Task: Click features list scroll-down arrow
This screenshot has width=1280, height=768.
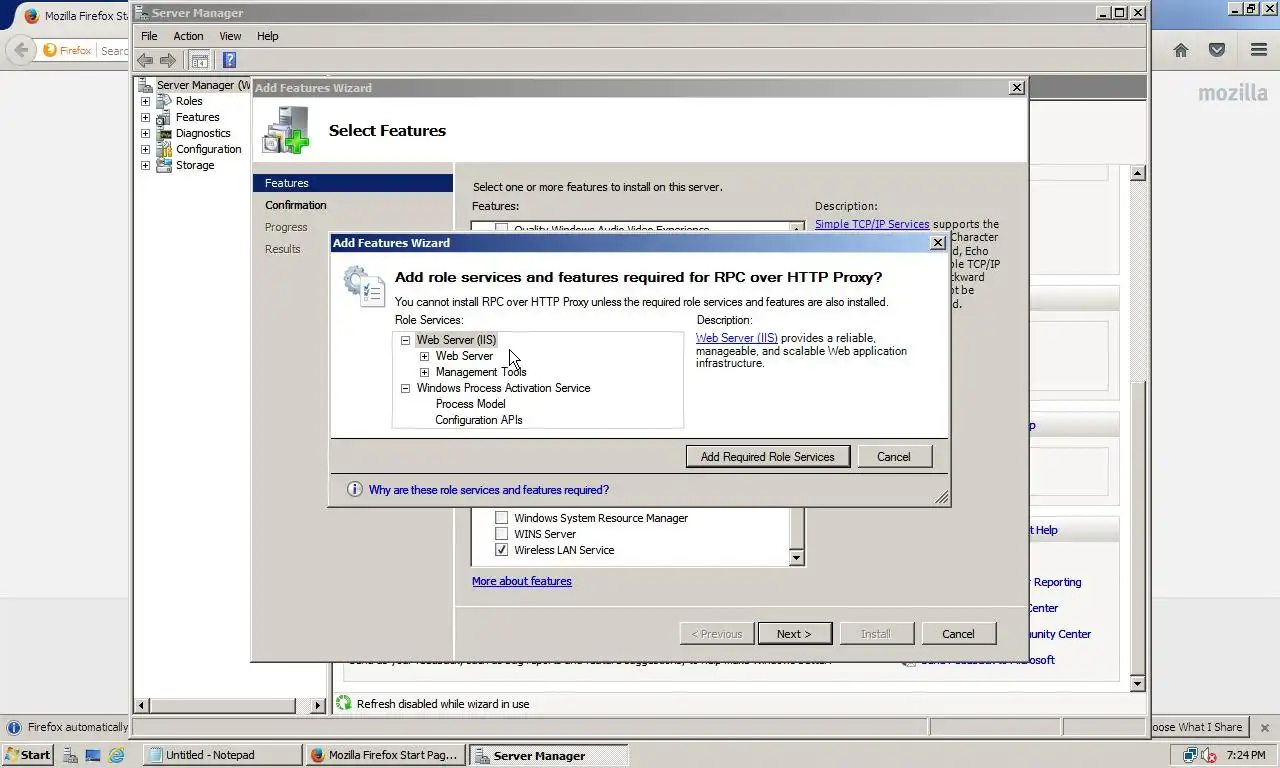Action: (797, 557)
